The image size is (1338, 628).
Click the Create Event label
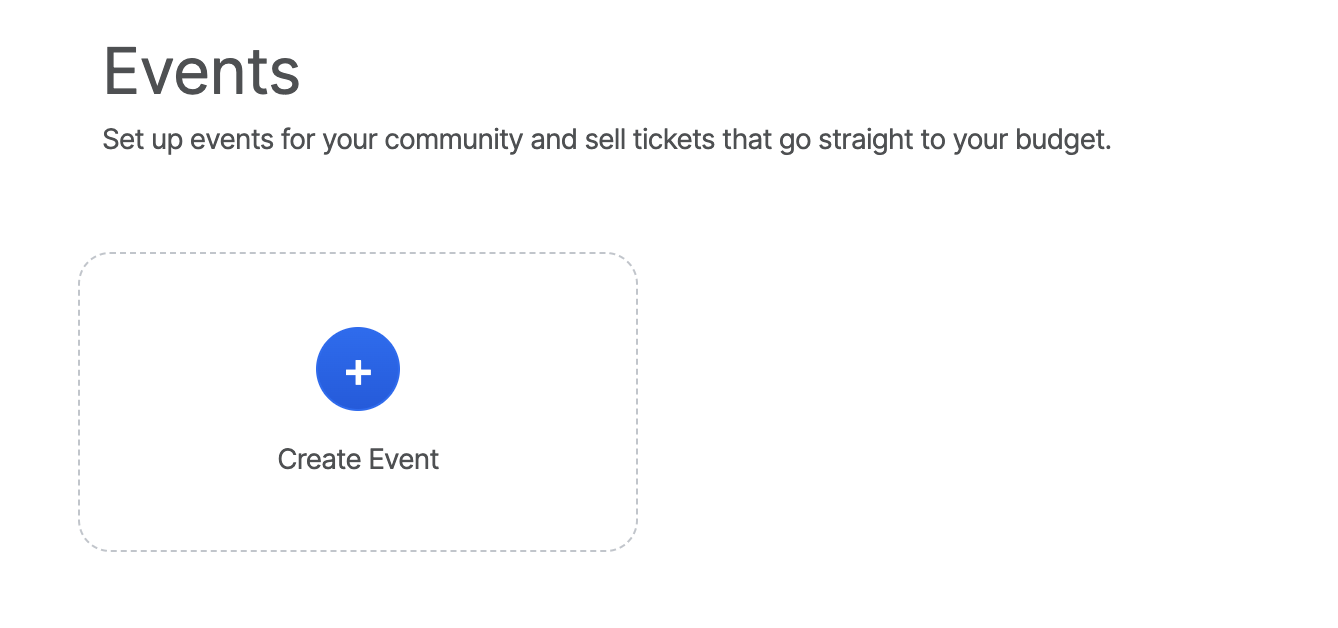(358, 459)
